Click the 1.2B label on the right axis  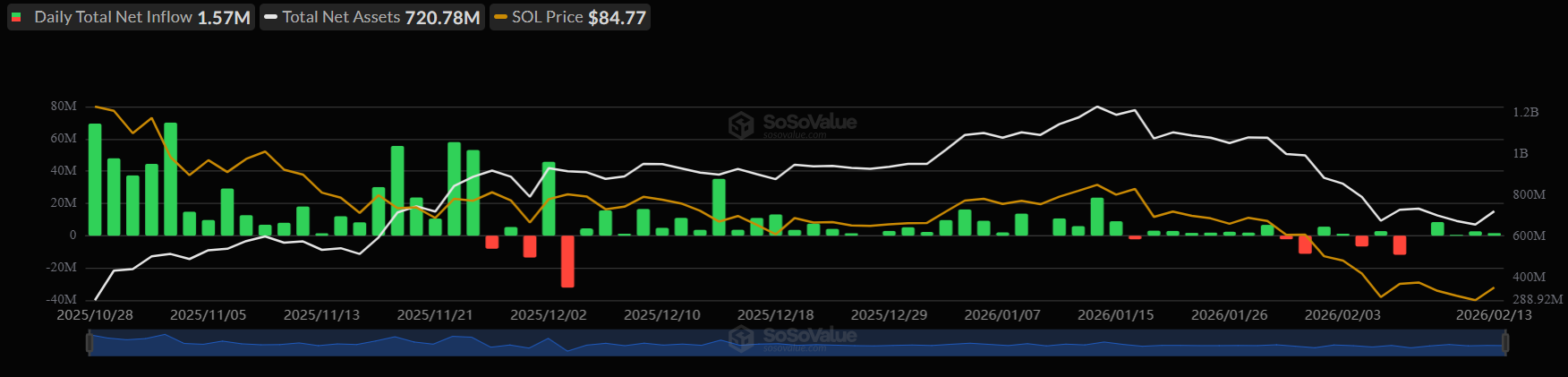pos(1525,112)
